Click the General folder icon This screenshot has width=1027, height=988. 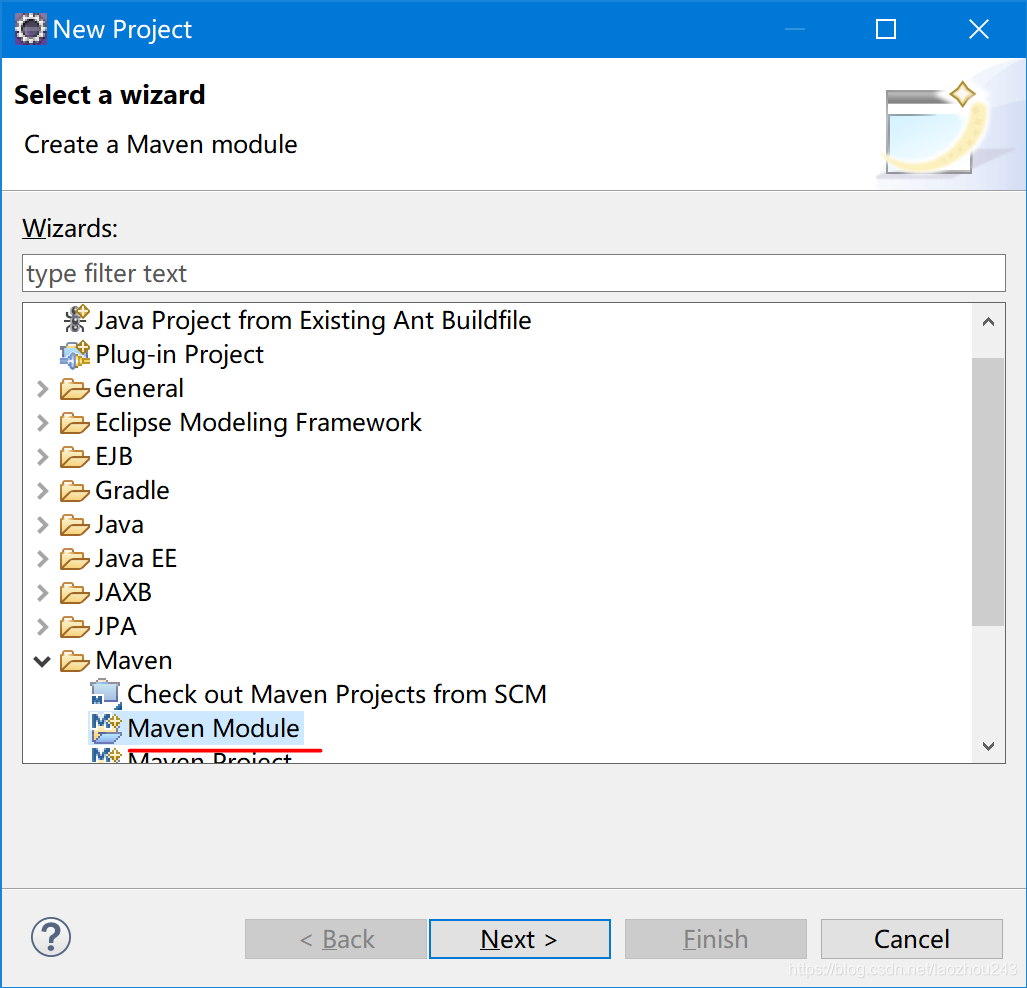coord(75,389)
